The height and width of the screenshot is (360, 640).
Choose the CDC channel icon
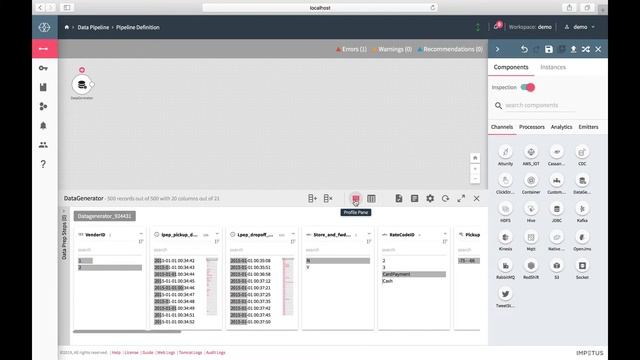(x=582, y=152)
